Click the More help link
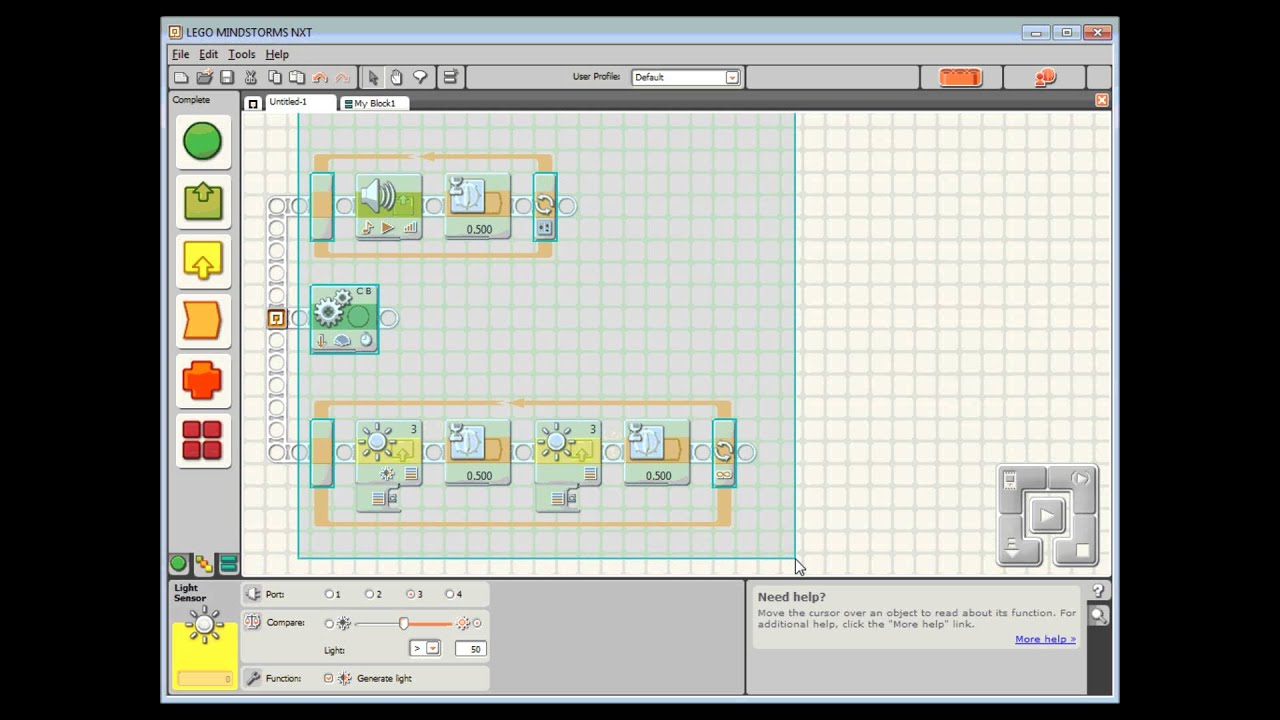Image resolution: width=1280 pixels, height=720 pixels. pyautogui.click(x=1045, y=639)
